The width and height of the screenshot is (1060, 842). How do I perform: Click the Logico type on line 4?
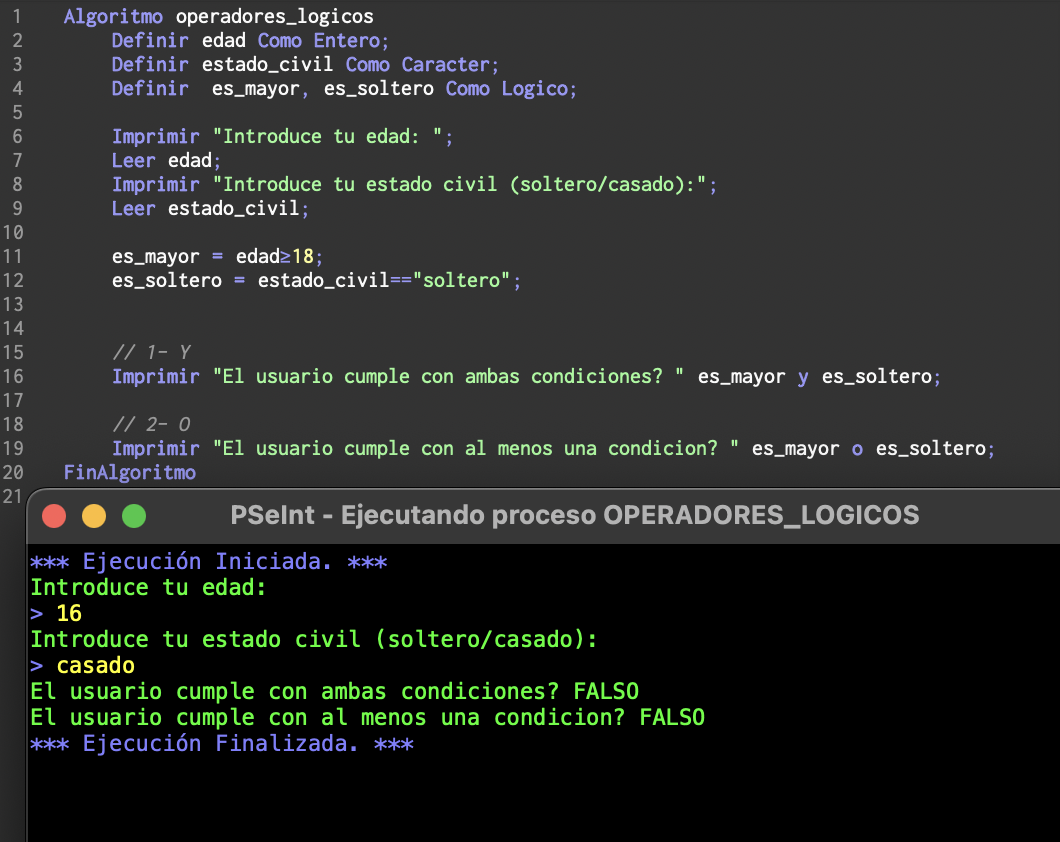[536, 88]
